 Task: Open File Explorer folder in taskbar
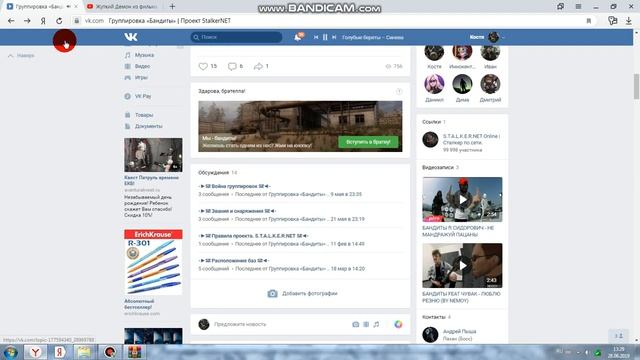(84, 352)
